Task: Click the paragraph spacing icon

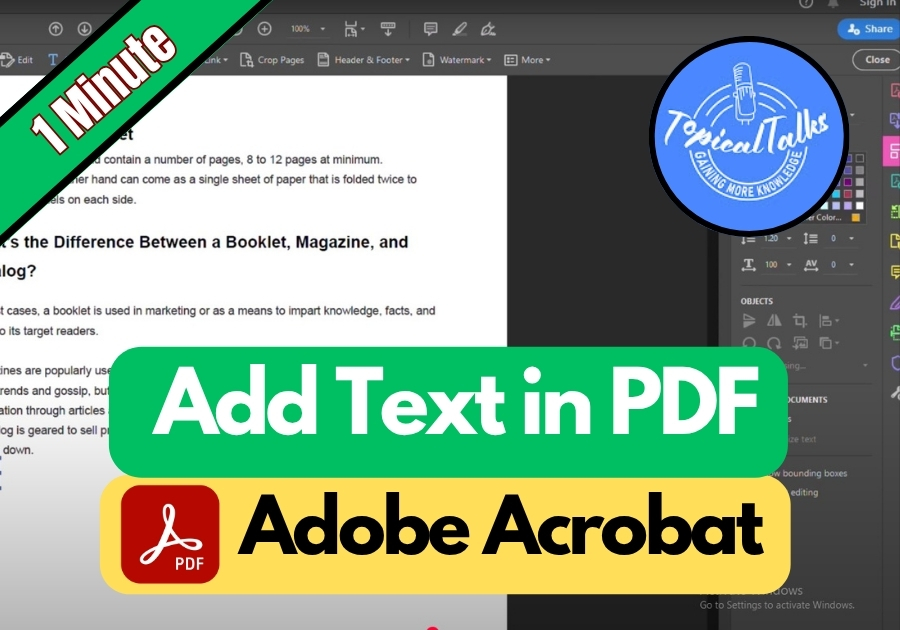Action: (810, 238)
